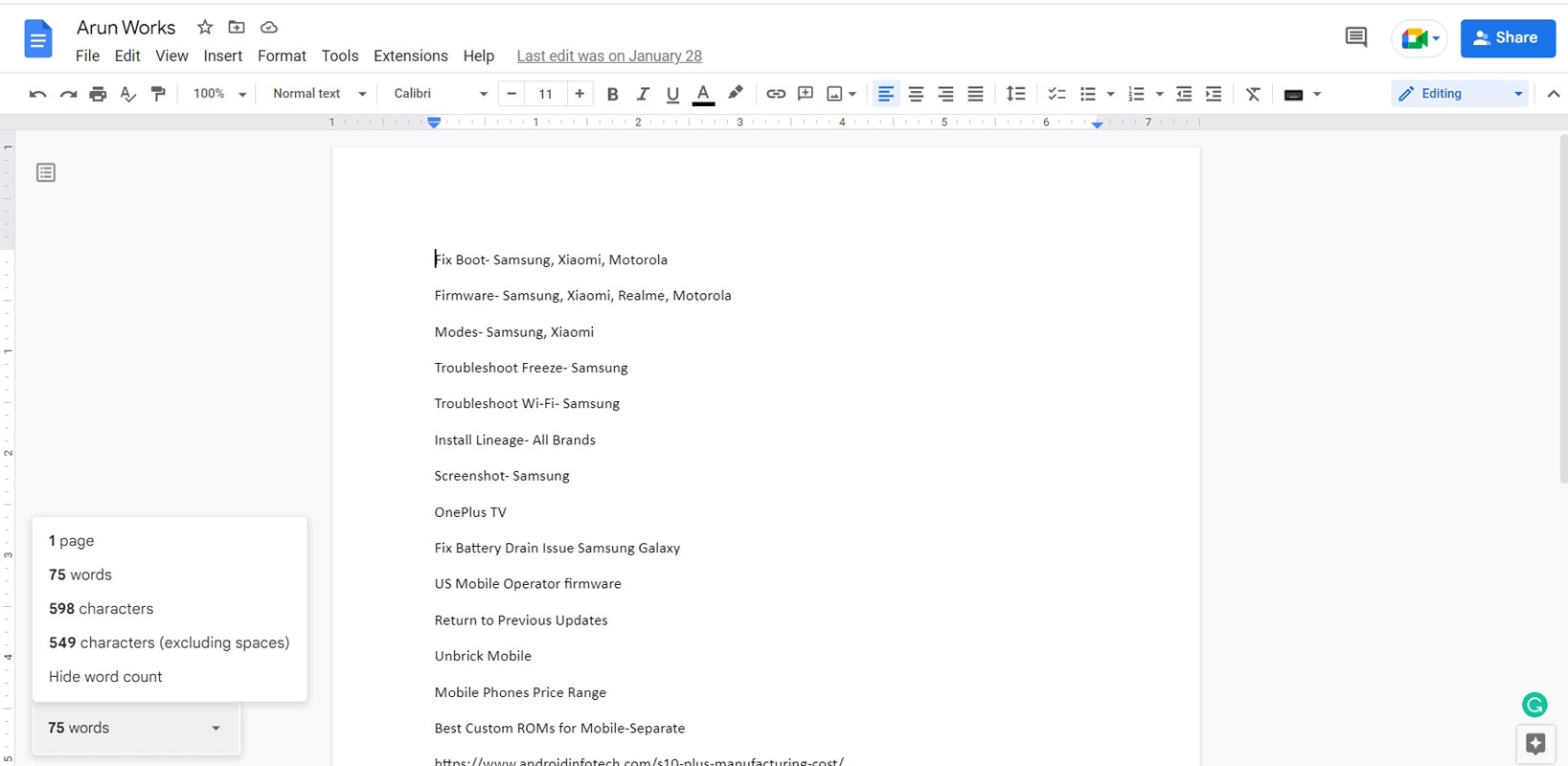Click the Grammarly icon
Viewport: 1568px width, 766px height.
[x=1534, y=705]
